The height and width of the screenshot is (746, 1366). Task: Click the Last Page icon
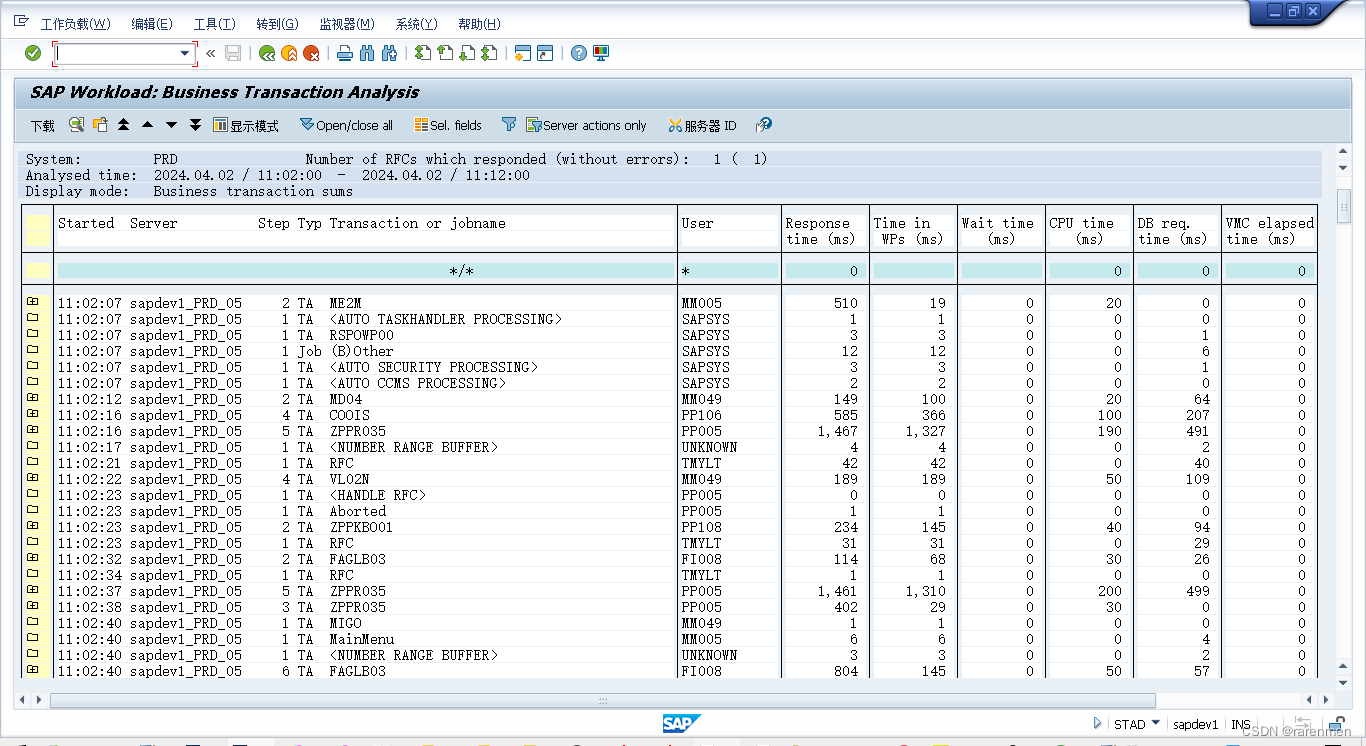click(489, 53)
